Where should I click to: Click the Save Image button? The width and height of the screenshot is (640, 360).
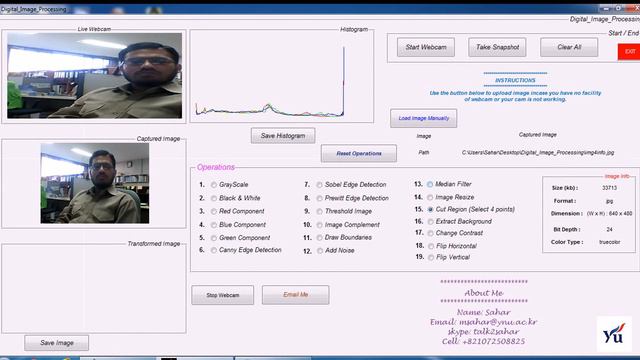(56, 343)
